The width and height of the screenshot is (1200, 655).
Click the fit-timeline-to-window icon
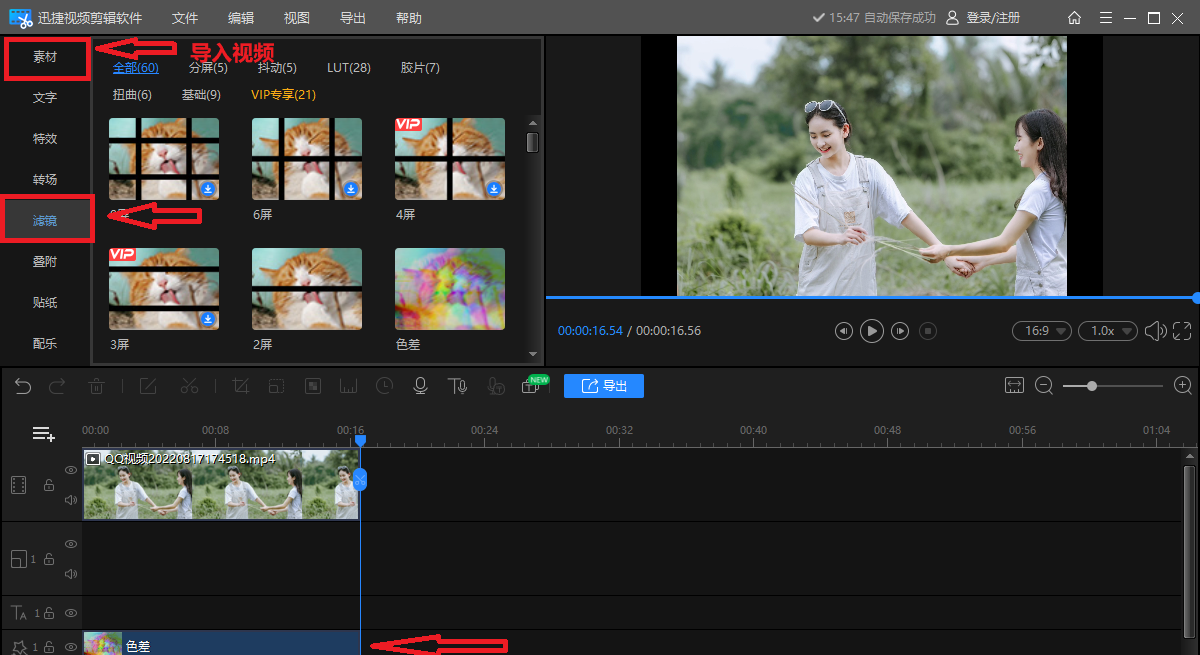pos(1015,386)
